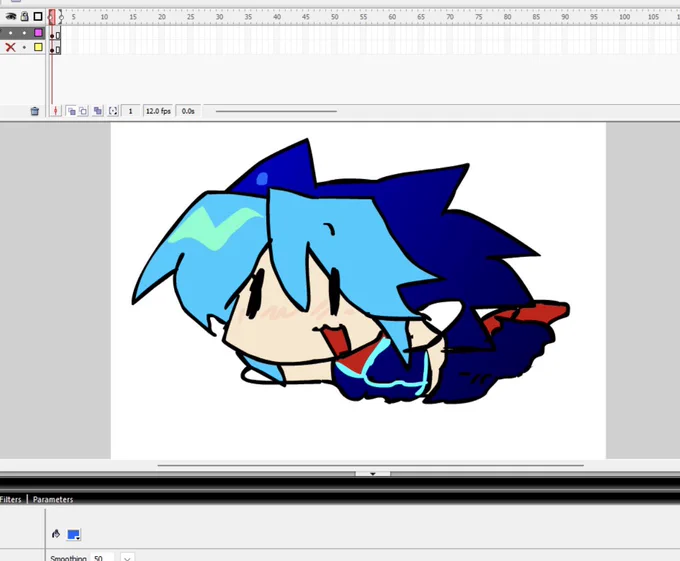The width and height of the screenshot is (680, 561).
Task: Toggle lock dot of the selected top layer
Action: point(25,33)
